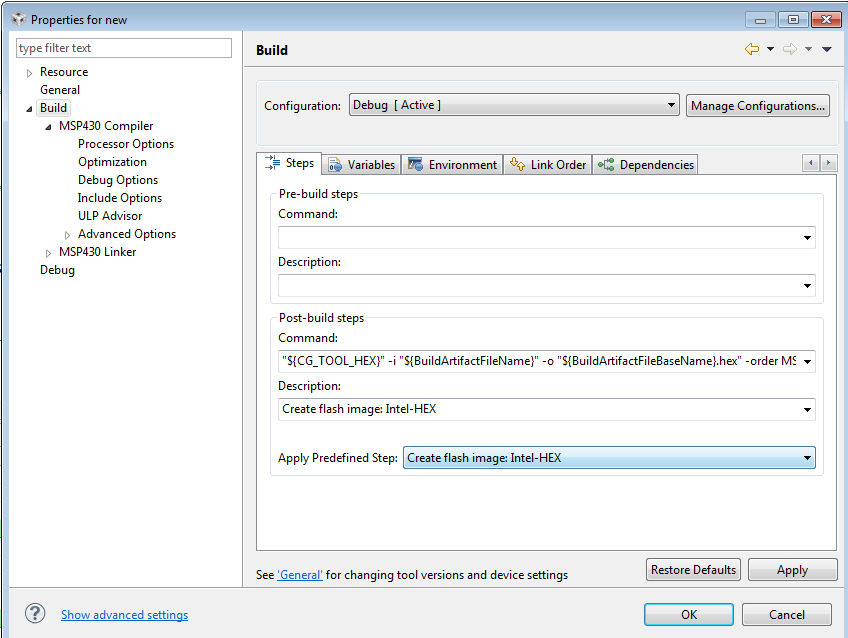Image resolution: width=848 pixels, height=638 pixels.
Task: Open the 'General' hyperlink
Action: pyautogui.click(x=300, y=575)
